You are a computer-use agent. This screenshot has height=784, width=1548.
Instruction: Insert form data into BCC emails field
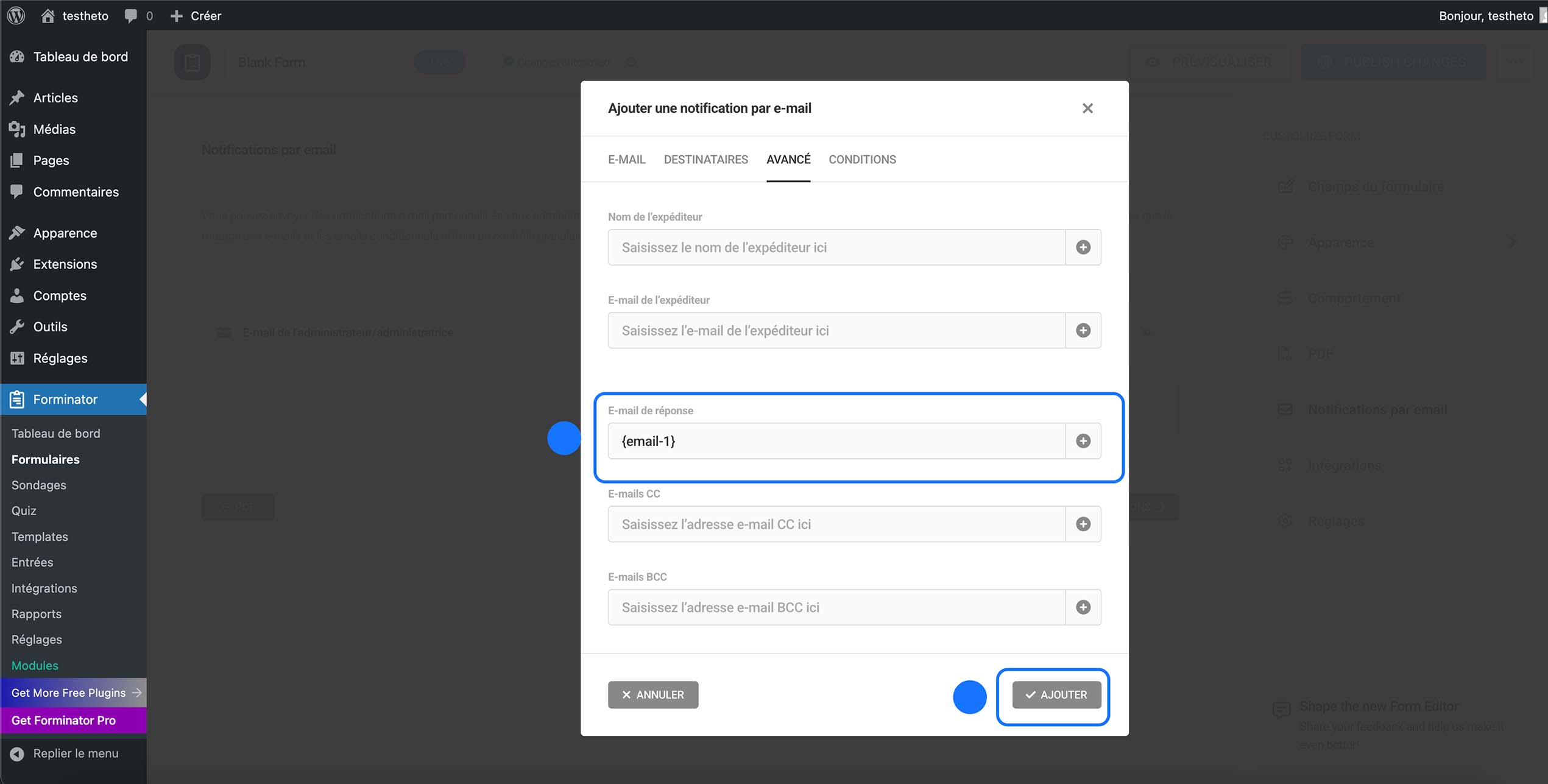coord(1083,607)
